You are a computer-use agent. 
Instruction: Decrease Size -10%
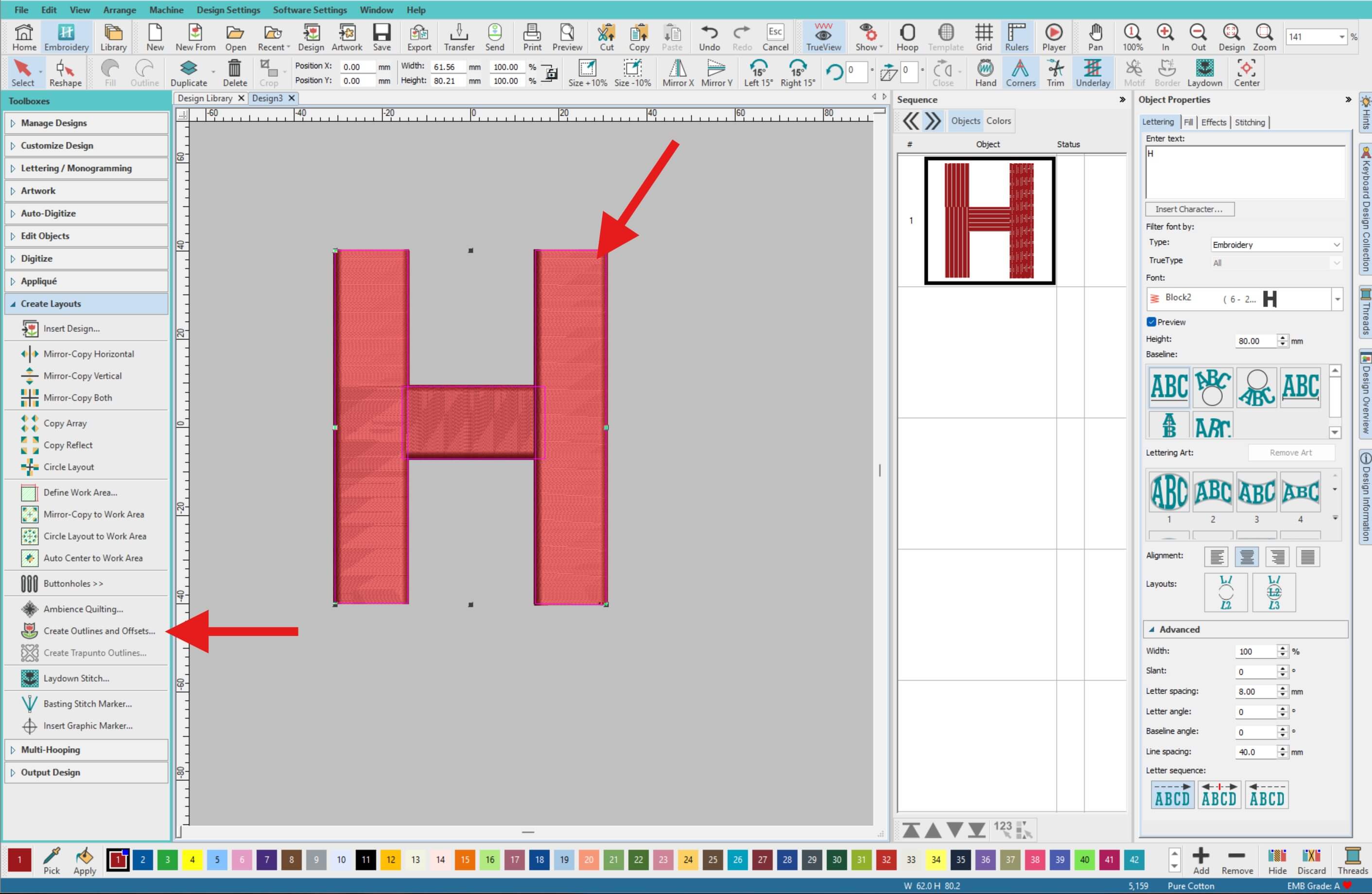(632, 73)
